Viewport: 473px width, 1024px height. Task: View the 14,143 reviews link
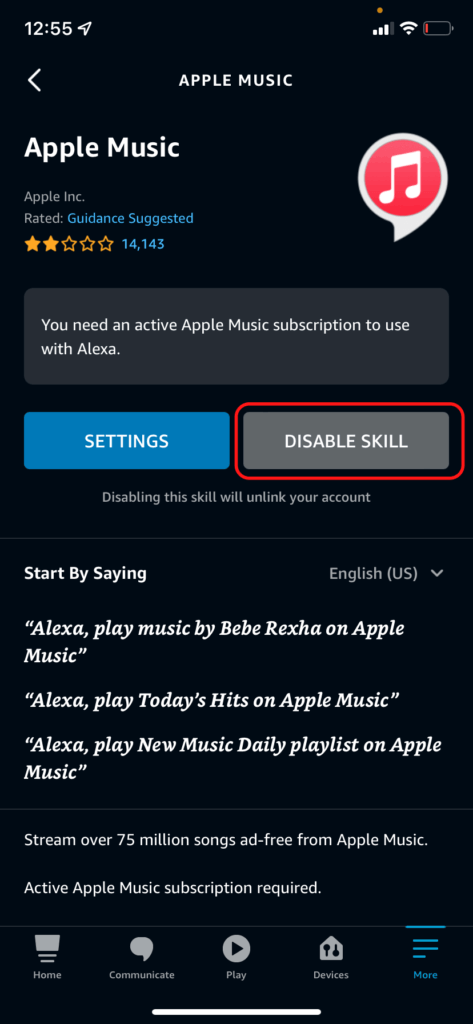click(143, 244)
